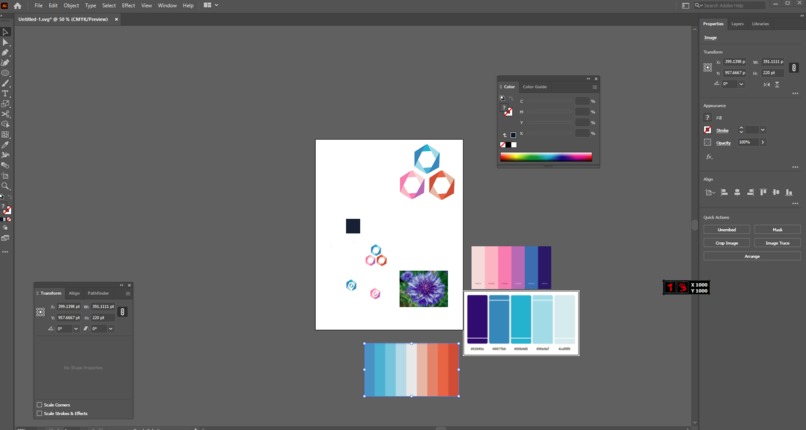Select the Scissors tool
Image resolution: width=806 pixels, height=430 pixels.
coord(6,114)
